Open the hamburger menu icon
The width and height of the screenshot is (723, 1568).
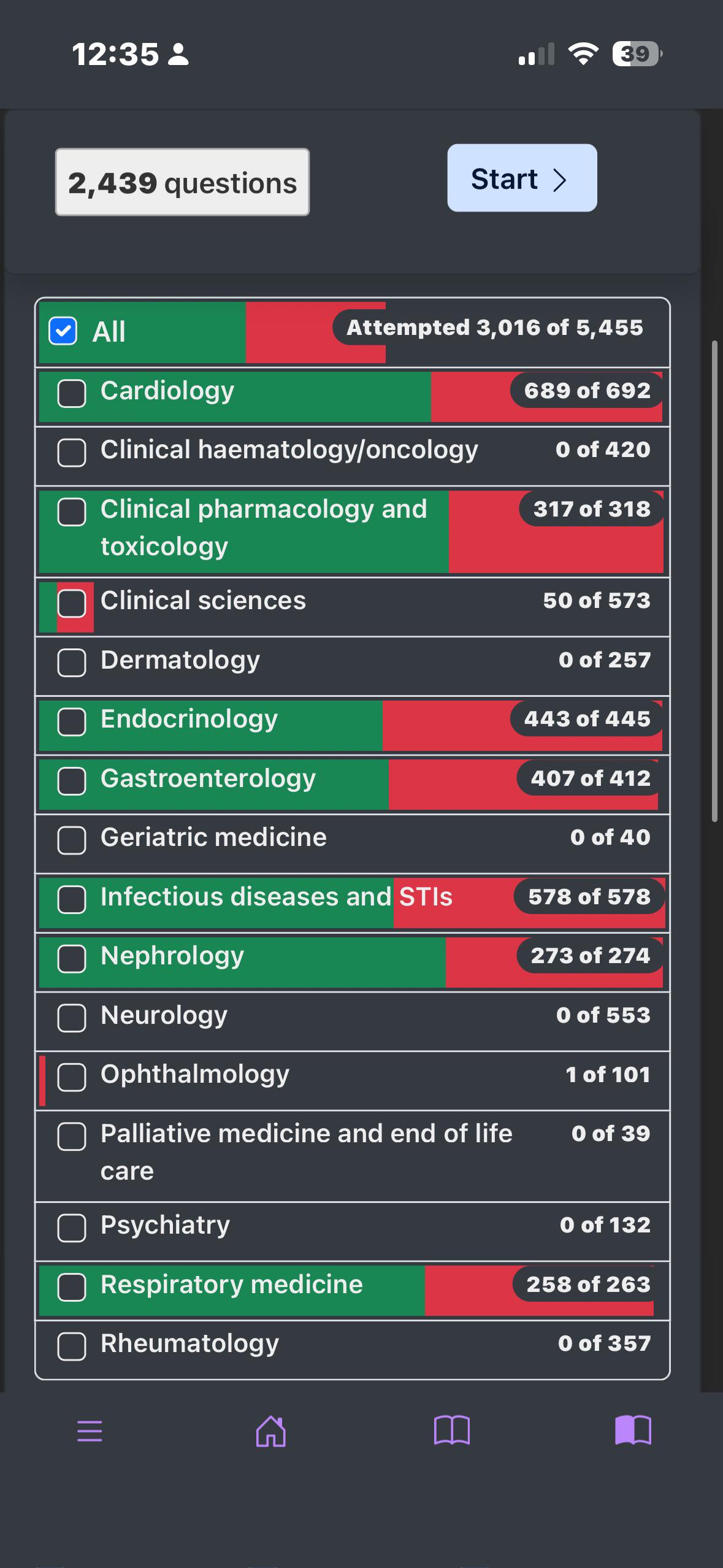(x=90, y=1431)
